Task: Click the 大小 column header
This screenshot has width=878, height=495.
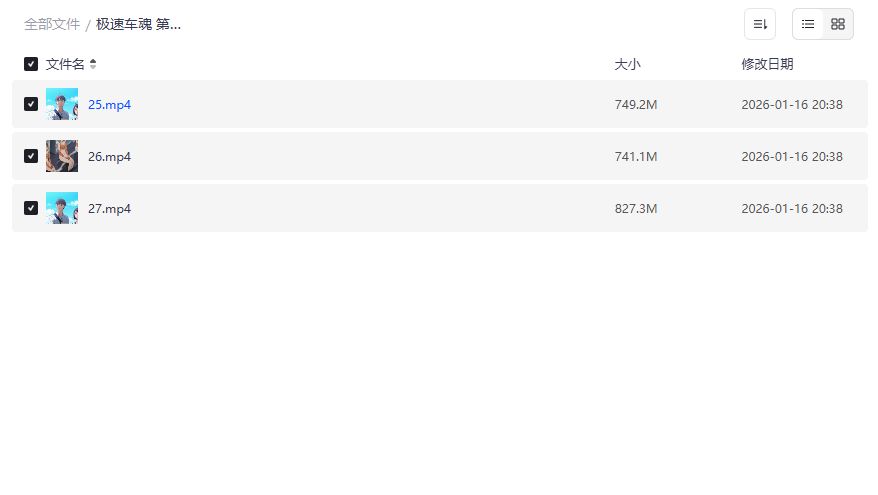Action: point(627,64)
